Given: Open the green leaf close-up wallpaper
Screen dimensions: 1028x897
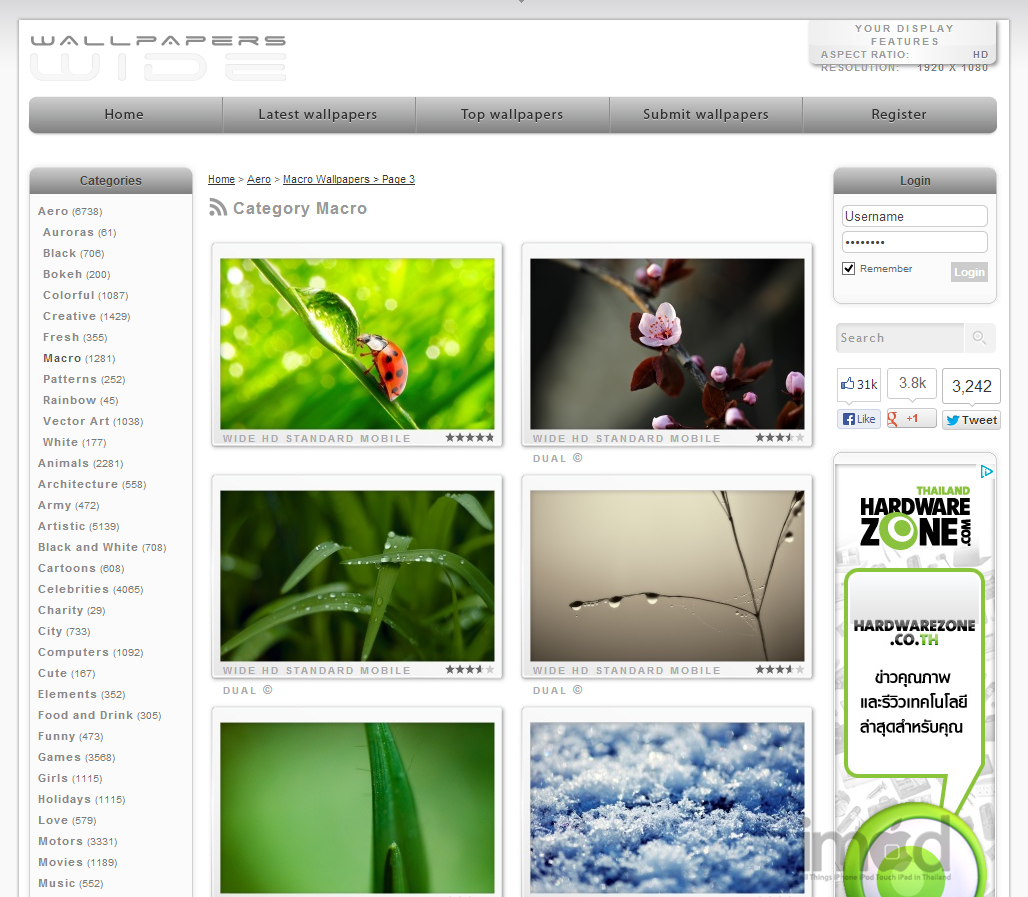Looking at the screenshot, I should point(357,807).
